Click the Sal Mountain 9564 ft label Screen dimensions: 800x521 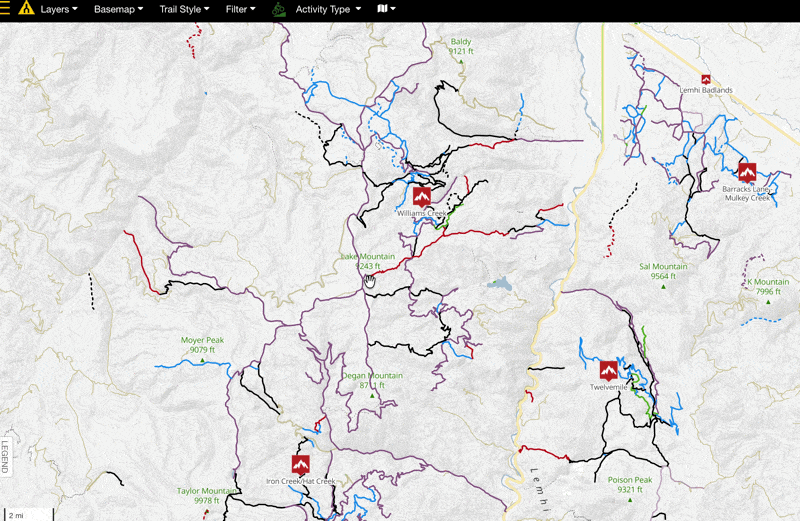coord(663,271)
